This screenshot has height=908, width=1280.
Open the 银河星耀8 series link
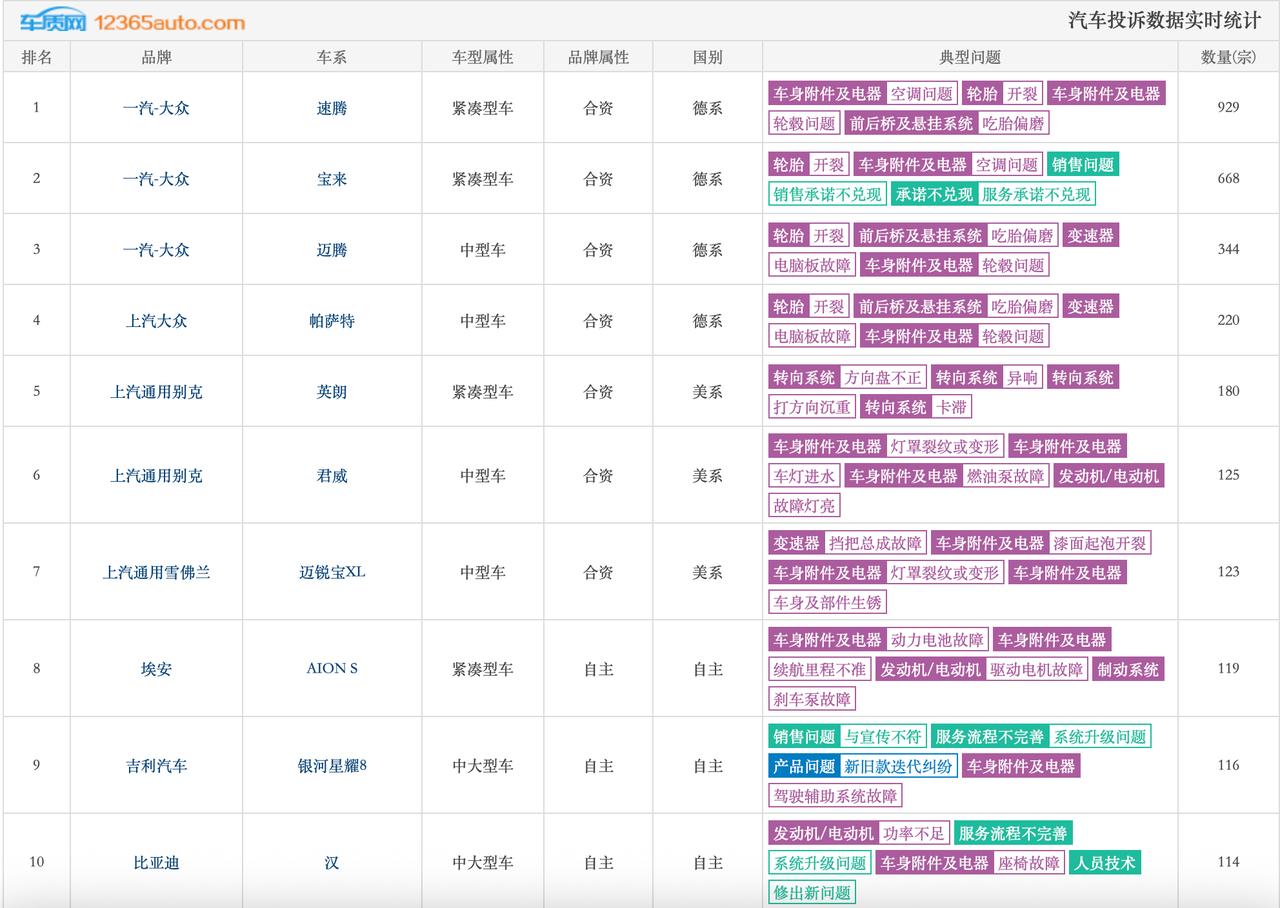click(x=332, y=766)
